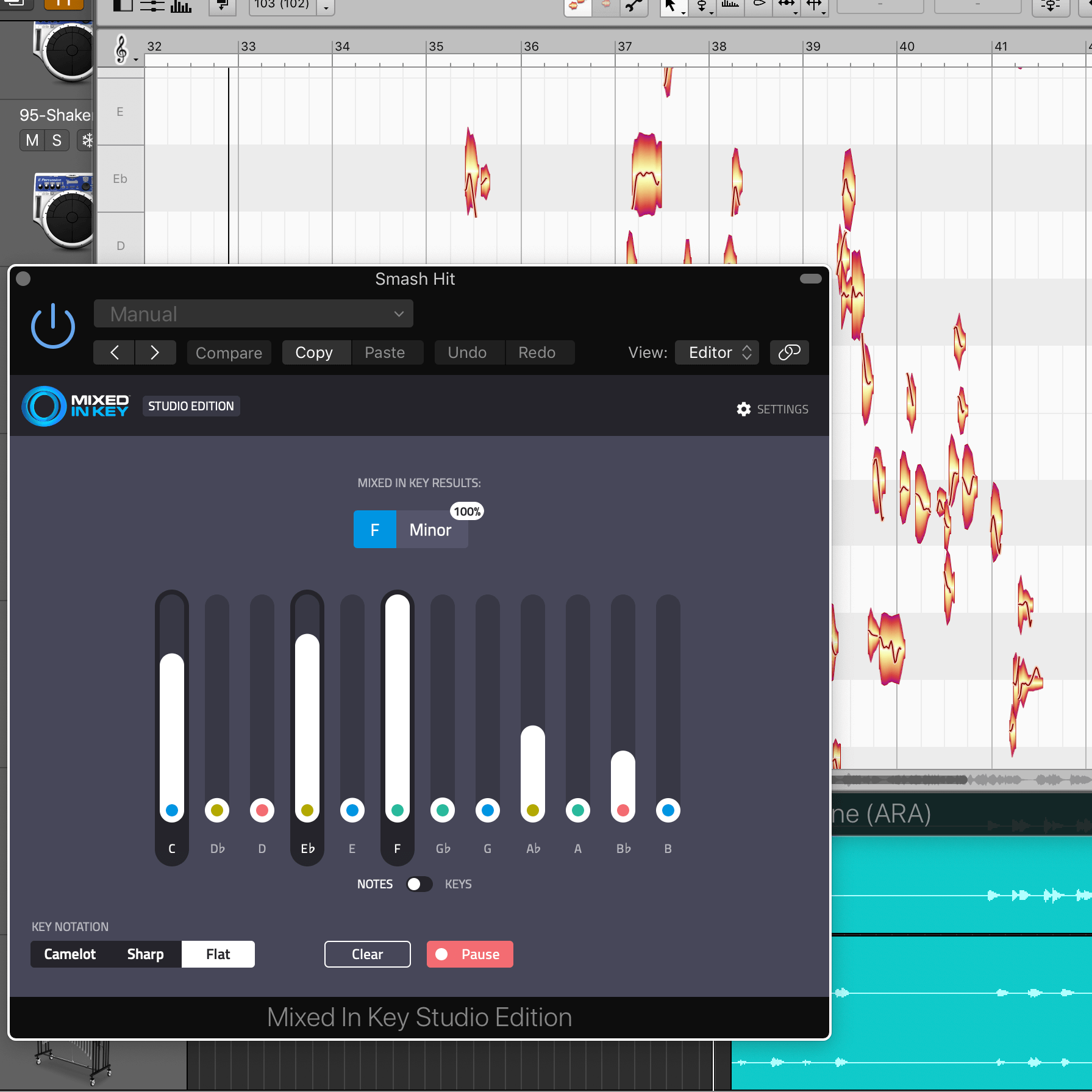The image size is (1092, 1092).
Task: Mute the 95-Shaker track
Action: pos(32,140)
